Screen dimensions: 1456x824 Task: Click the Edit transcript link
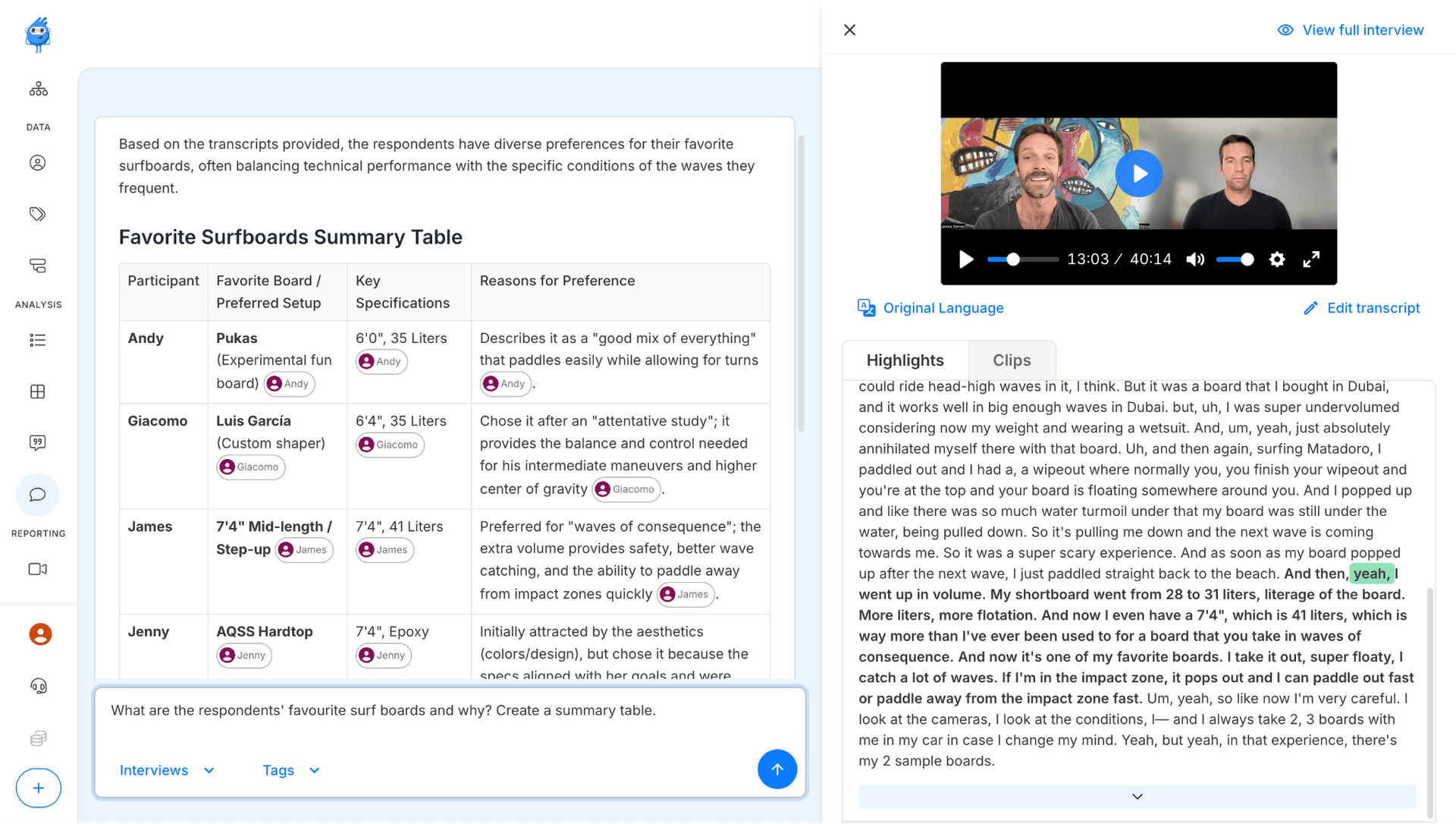(x=1373, y=308)
